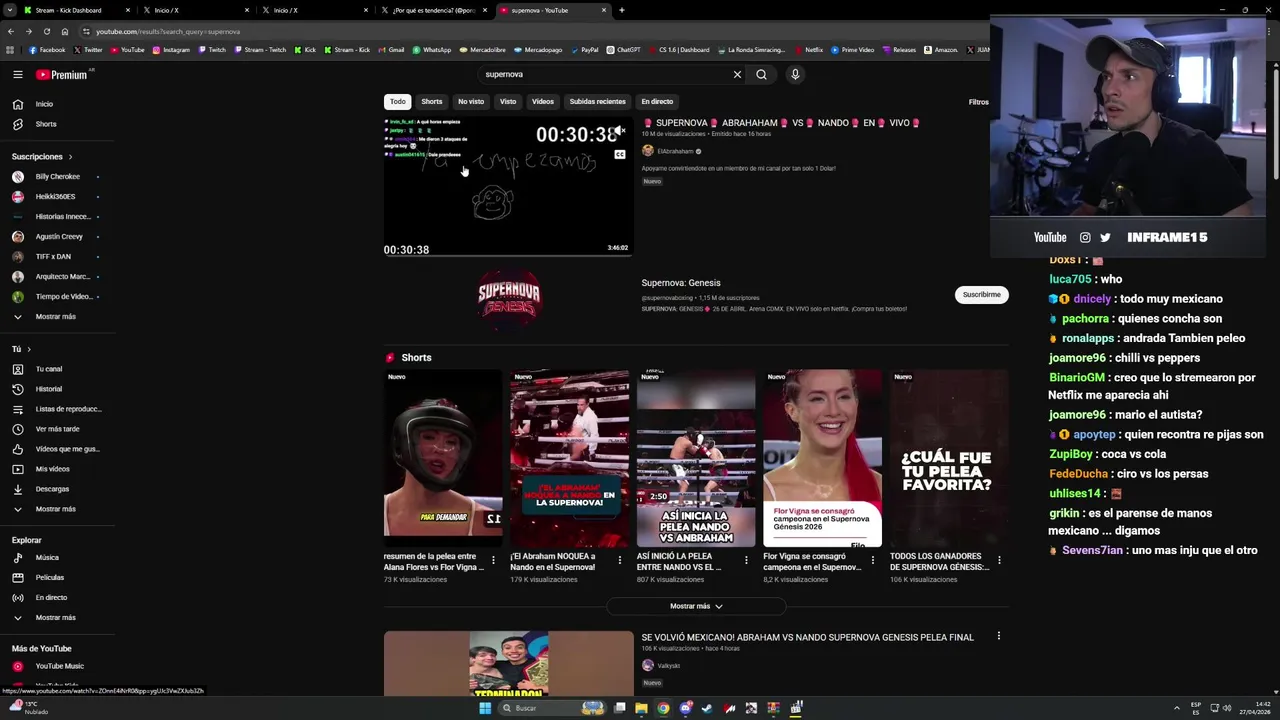The height and width of the screenshot is (720, 1280).
Task: Open Ver más tarde in sidebar
Action: (57, 429)
